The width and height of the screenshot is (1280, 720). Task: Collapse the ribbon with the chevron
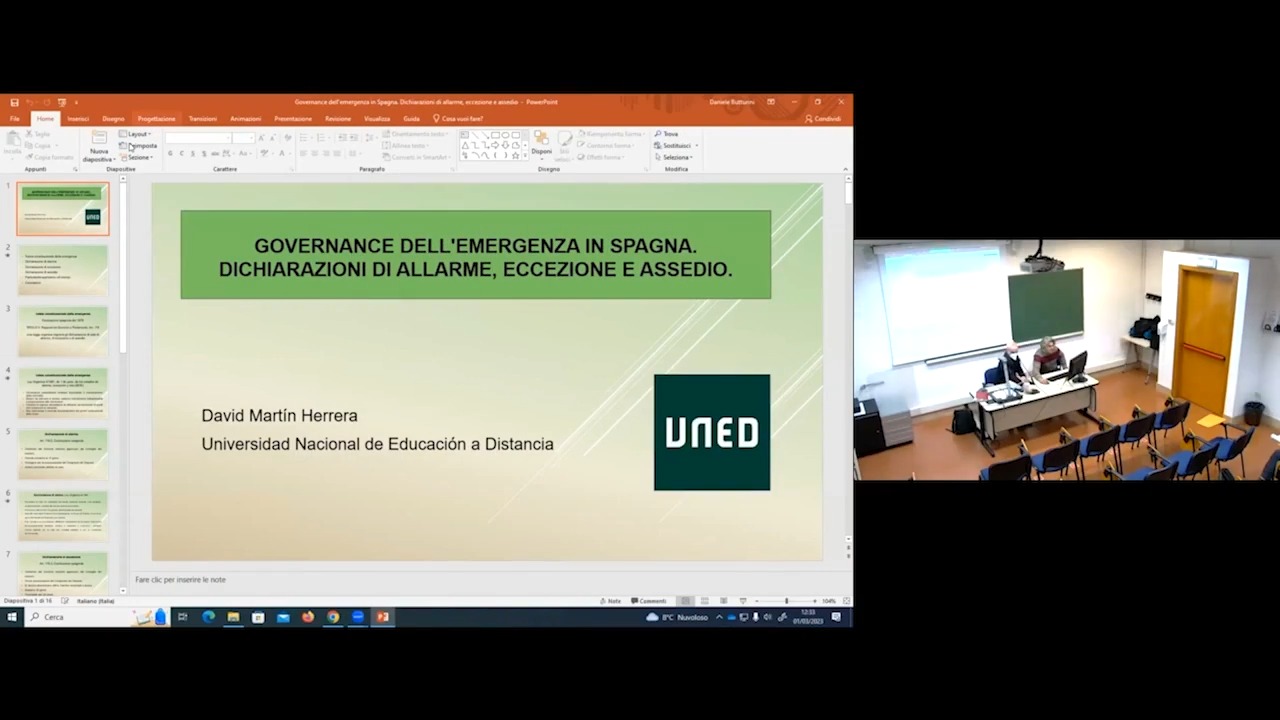[x=845, y=169]
